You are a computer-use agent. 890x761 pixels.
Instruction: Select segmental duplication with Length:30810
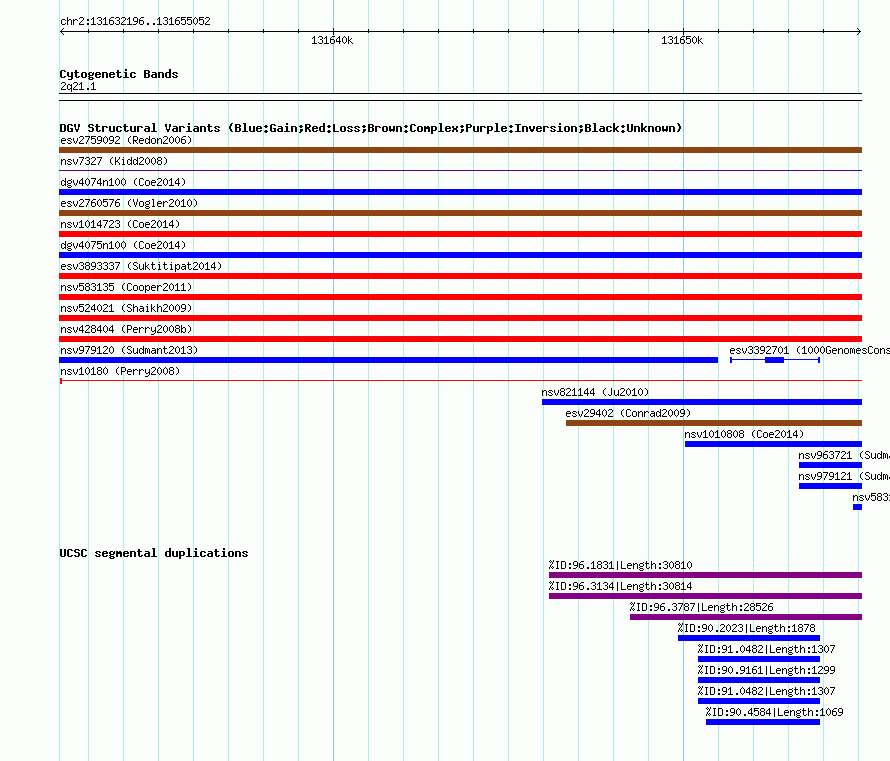(x=704, y=575)
